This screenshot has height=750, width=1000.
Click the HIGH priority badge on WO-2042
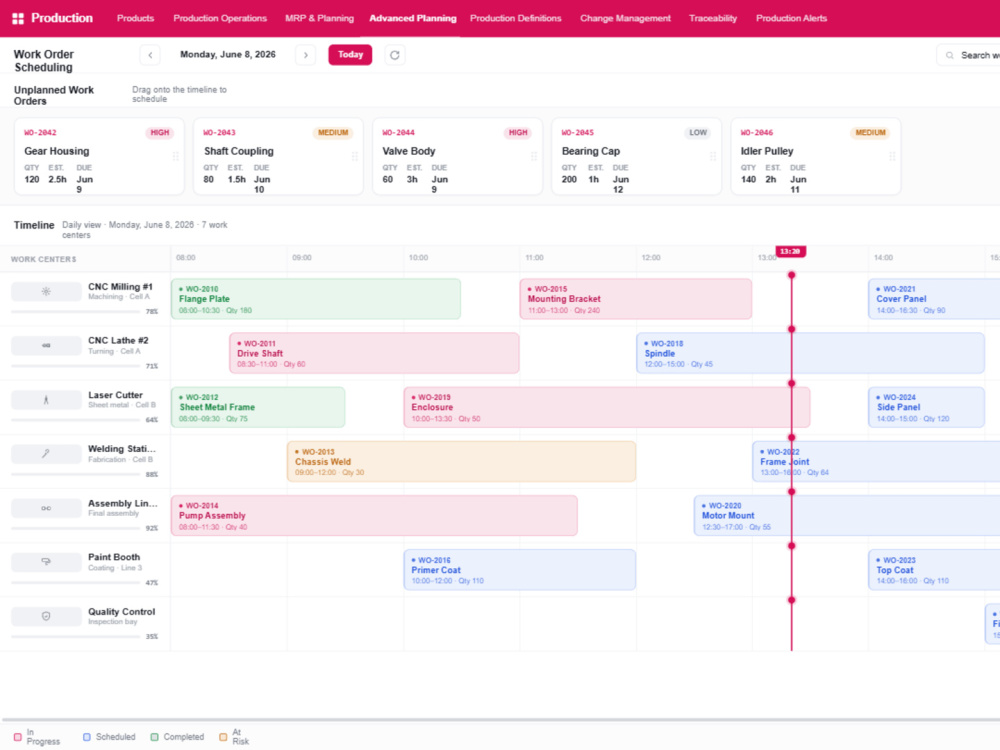coord(159,133)
